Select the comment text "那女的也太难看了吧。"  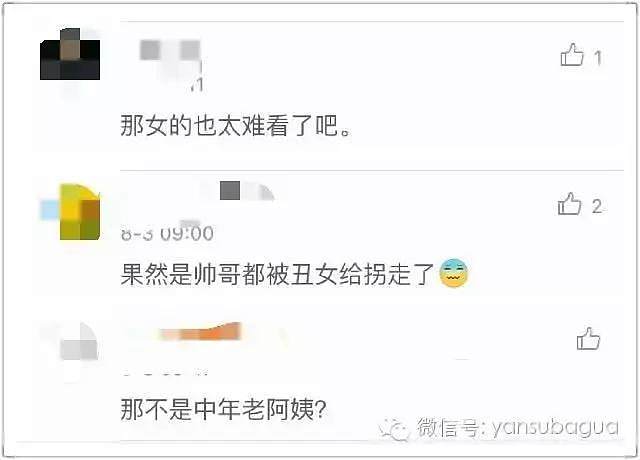click(236, 125)
